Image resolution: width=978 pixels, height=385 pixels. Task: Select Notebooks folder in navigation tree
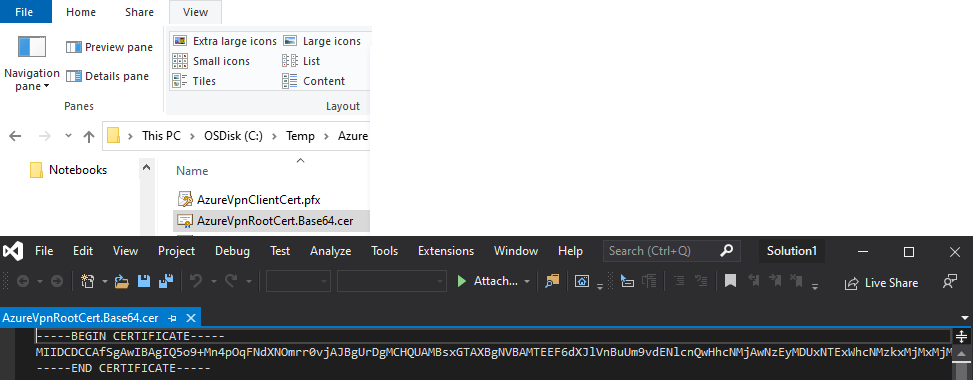click(69, 170)
